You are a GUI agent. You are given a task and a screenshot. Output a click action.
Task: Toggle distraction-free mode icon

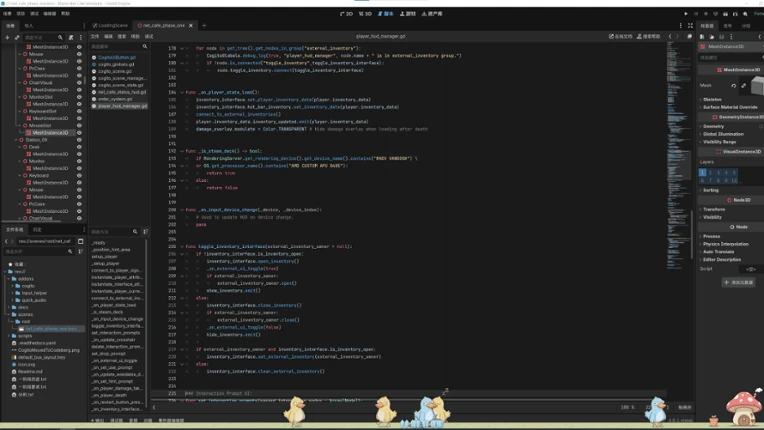pos(690,25)
